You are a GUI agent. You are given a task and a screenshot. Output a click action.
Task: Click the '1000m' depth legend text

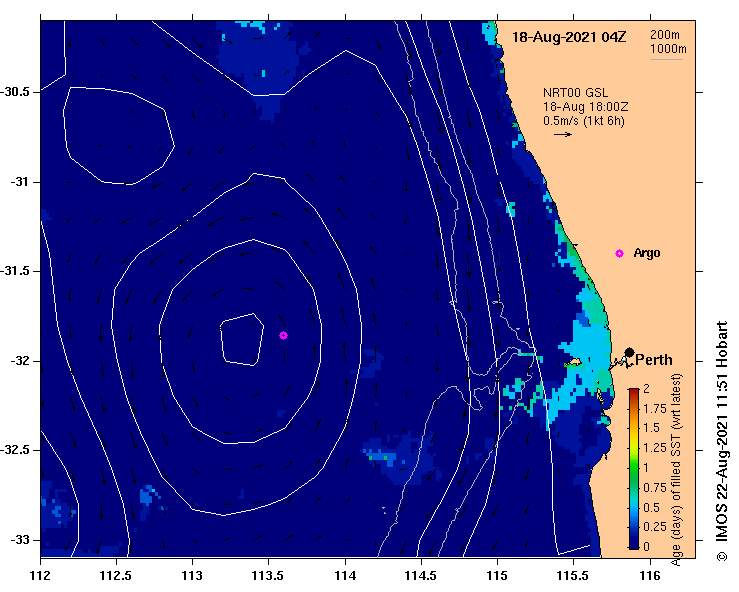[x=668, y=49]
